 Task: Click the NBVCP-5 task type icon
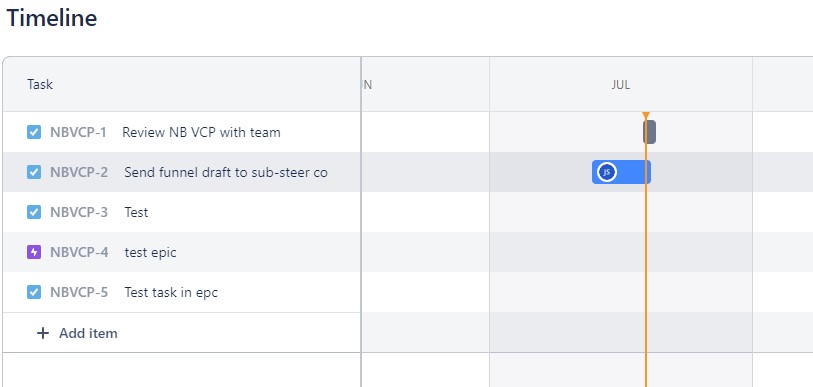coord(34,292)
